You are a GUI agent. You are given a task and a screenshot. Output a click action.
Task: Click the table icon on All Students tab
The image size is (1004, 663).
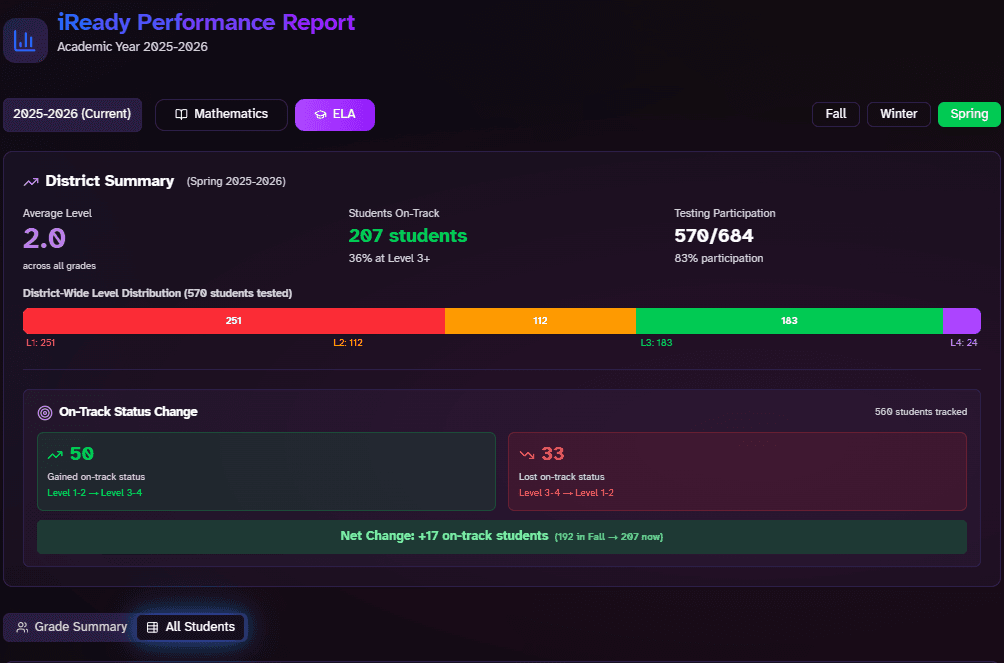click(152, 627)
